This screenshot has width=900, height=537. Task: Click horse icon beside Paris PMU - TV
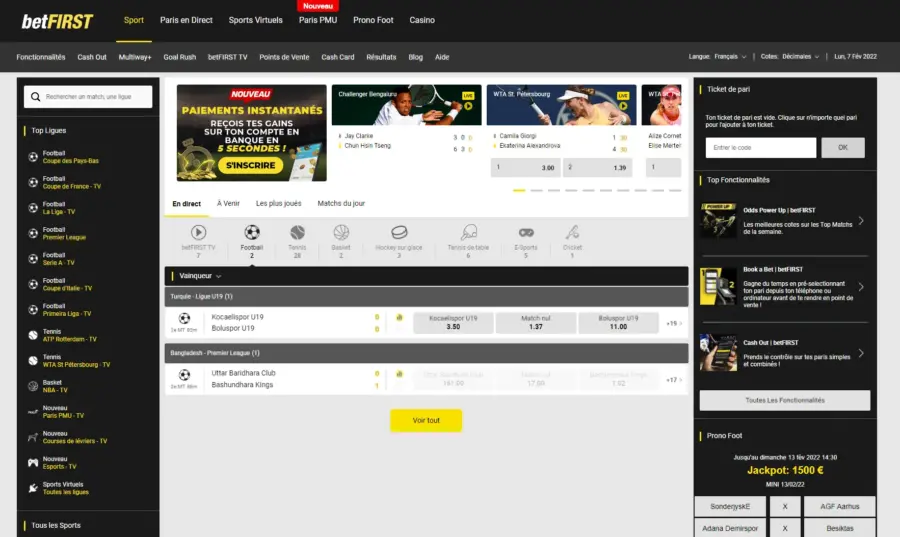(x=33, y=411)
